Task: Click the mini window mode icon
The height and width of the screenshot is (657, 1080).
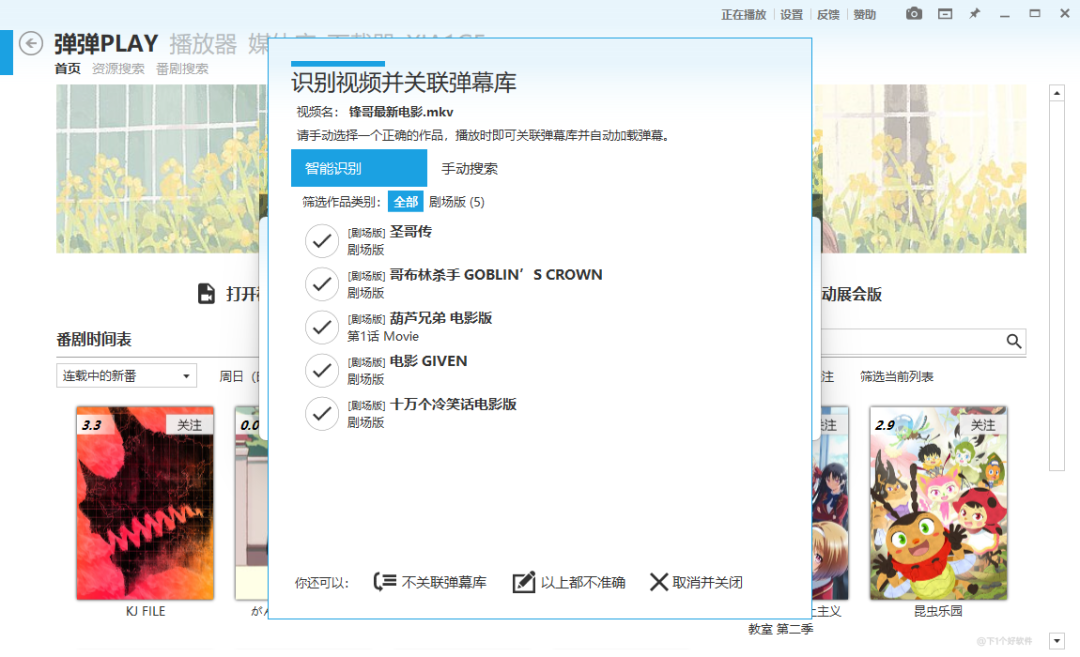Action: point(944,14)
